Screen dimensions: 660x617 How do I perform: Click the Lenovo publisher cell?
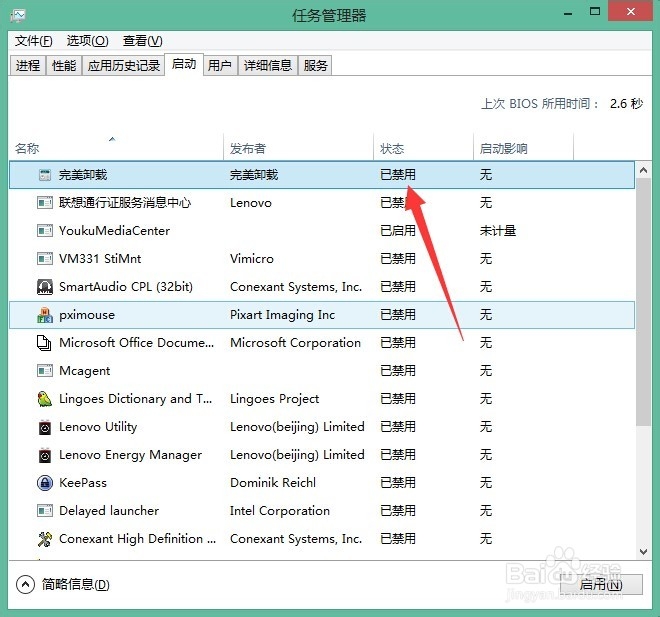point(251,203)
